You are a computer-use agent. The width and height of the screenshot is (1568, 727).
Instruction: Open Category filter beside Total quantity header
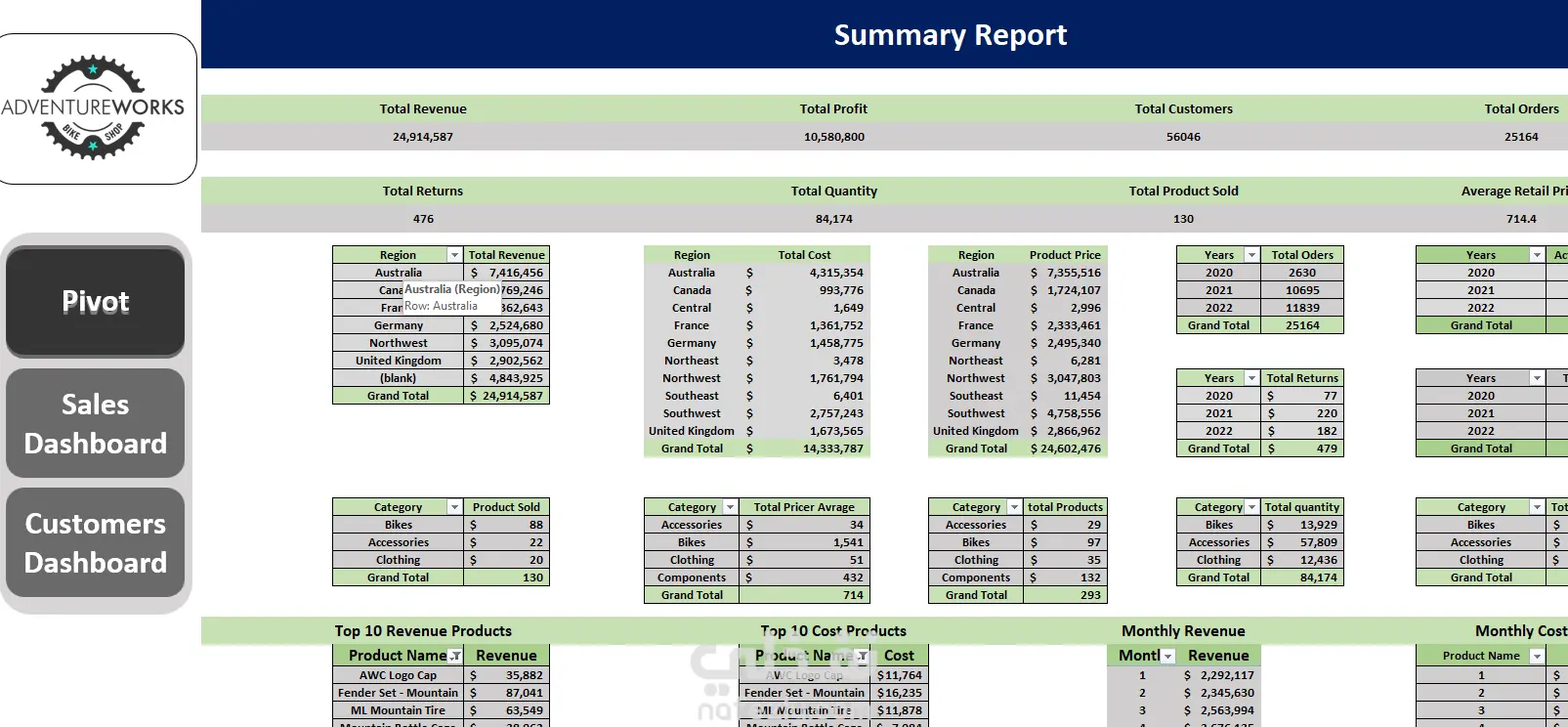tap(1251, 507)
